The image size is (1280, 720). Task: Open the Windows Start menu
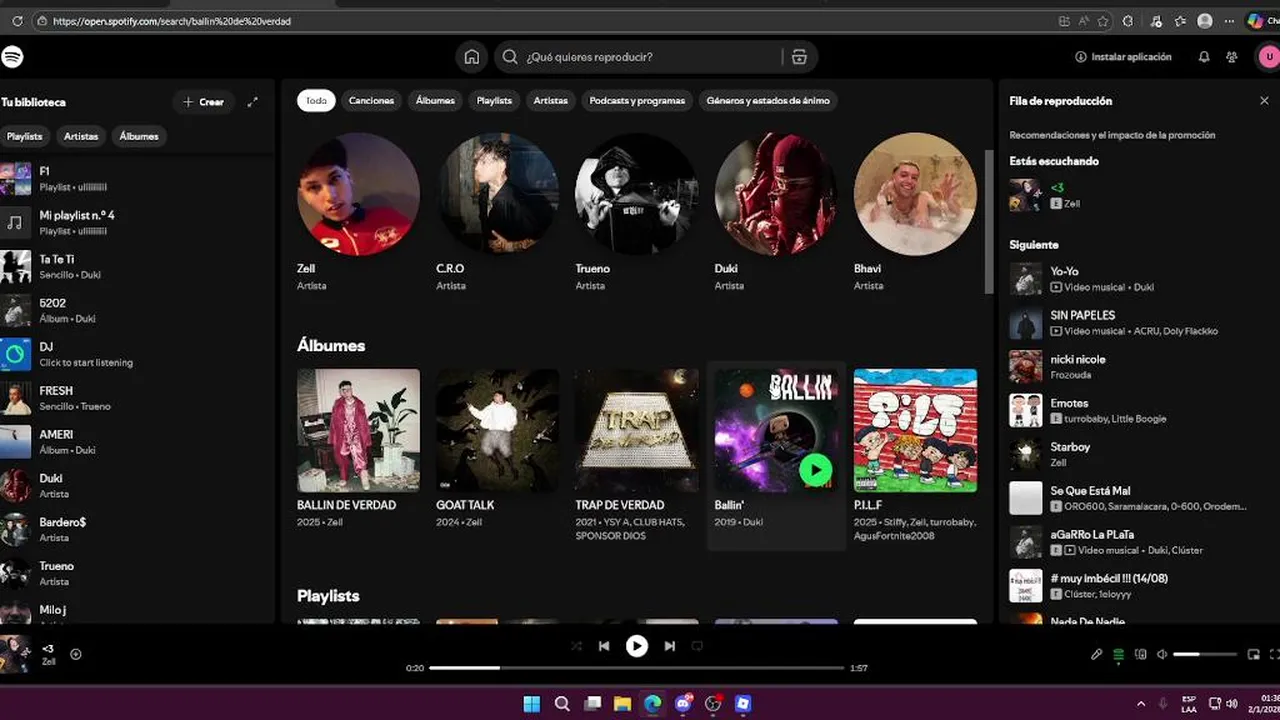coord(532,704)
